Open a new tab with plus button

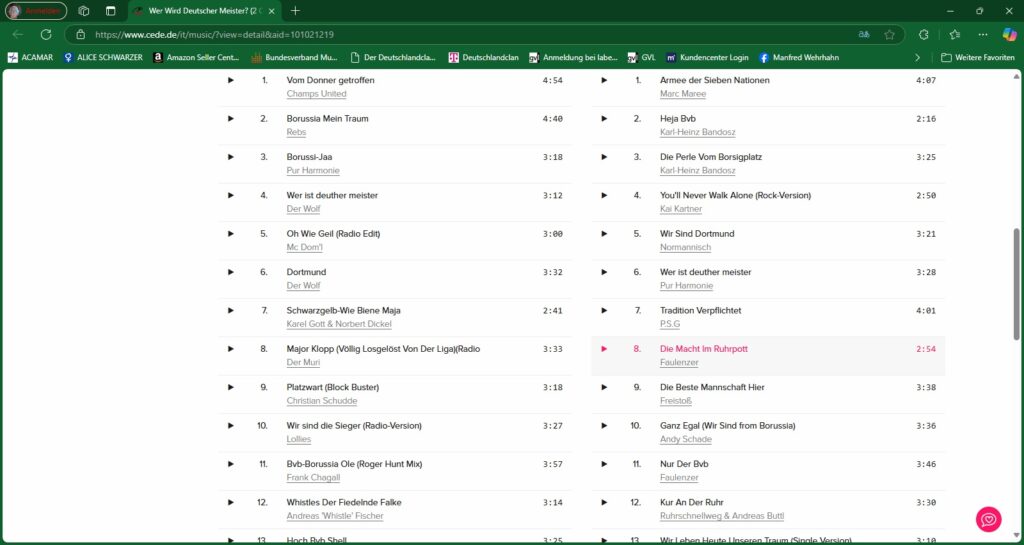click(x=295, y=11)
